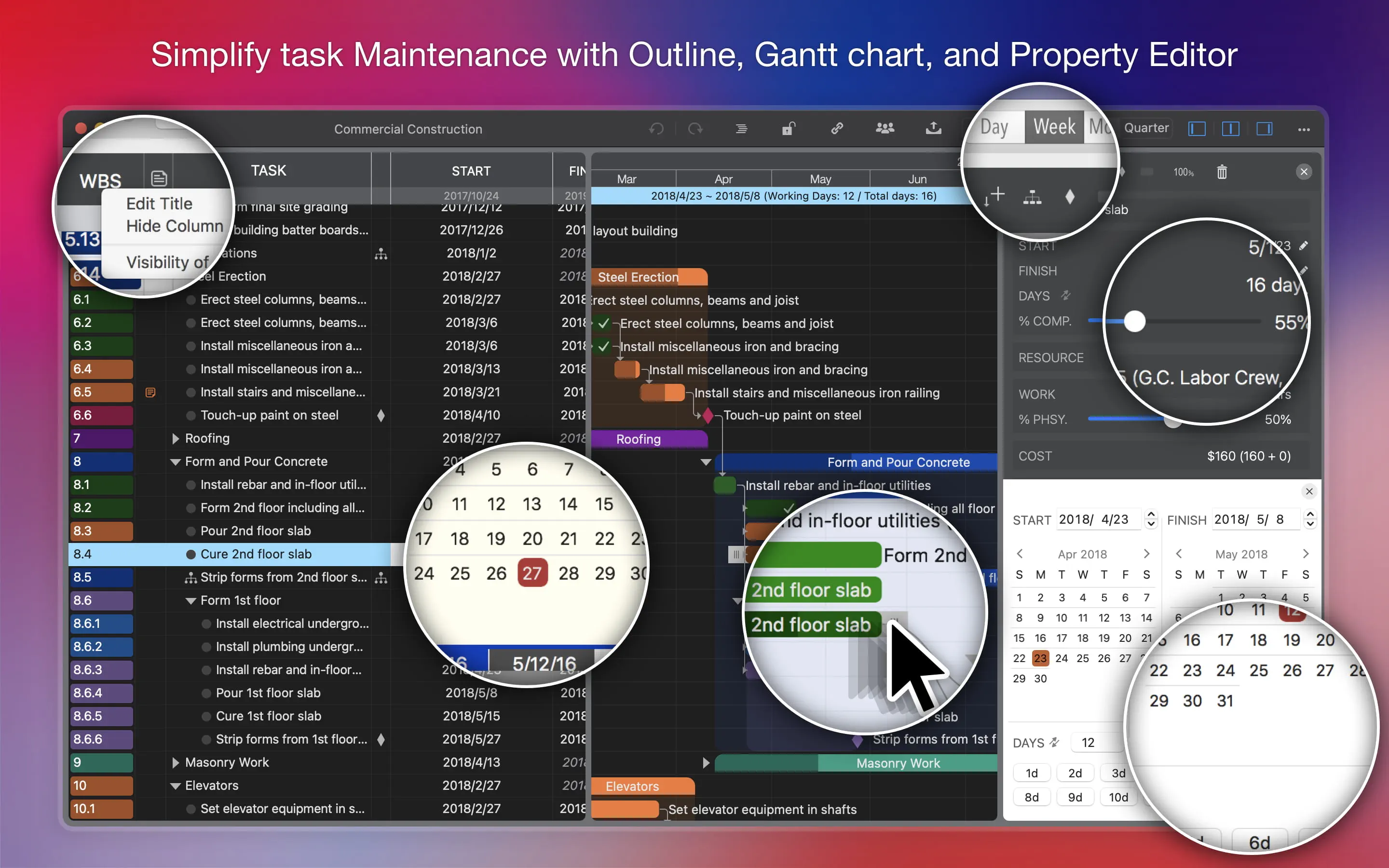Click the redo arrow in the toolbar

pyautogui.click(x=695, y=129)
